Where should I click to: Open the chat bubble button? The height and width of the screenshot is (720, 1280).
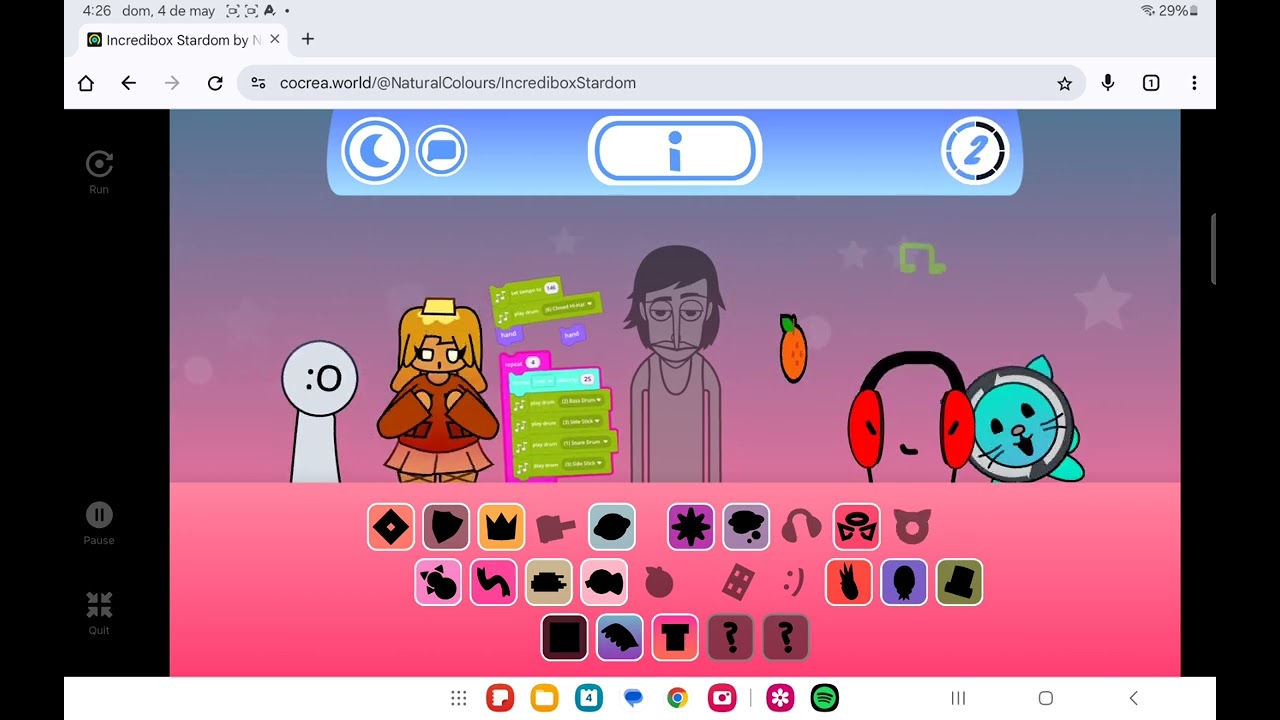[x=441, y=151]
